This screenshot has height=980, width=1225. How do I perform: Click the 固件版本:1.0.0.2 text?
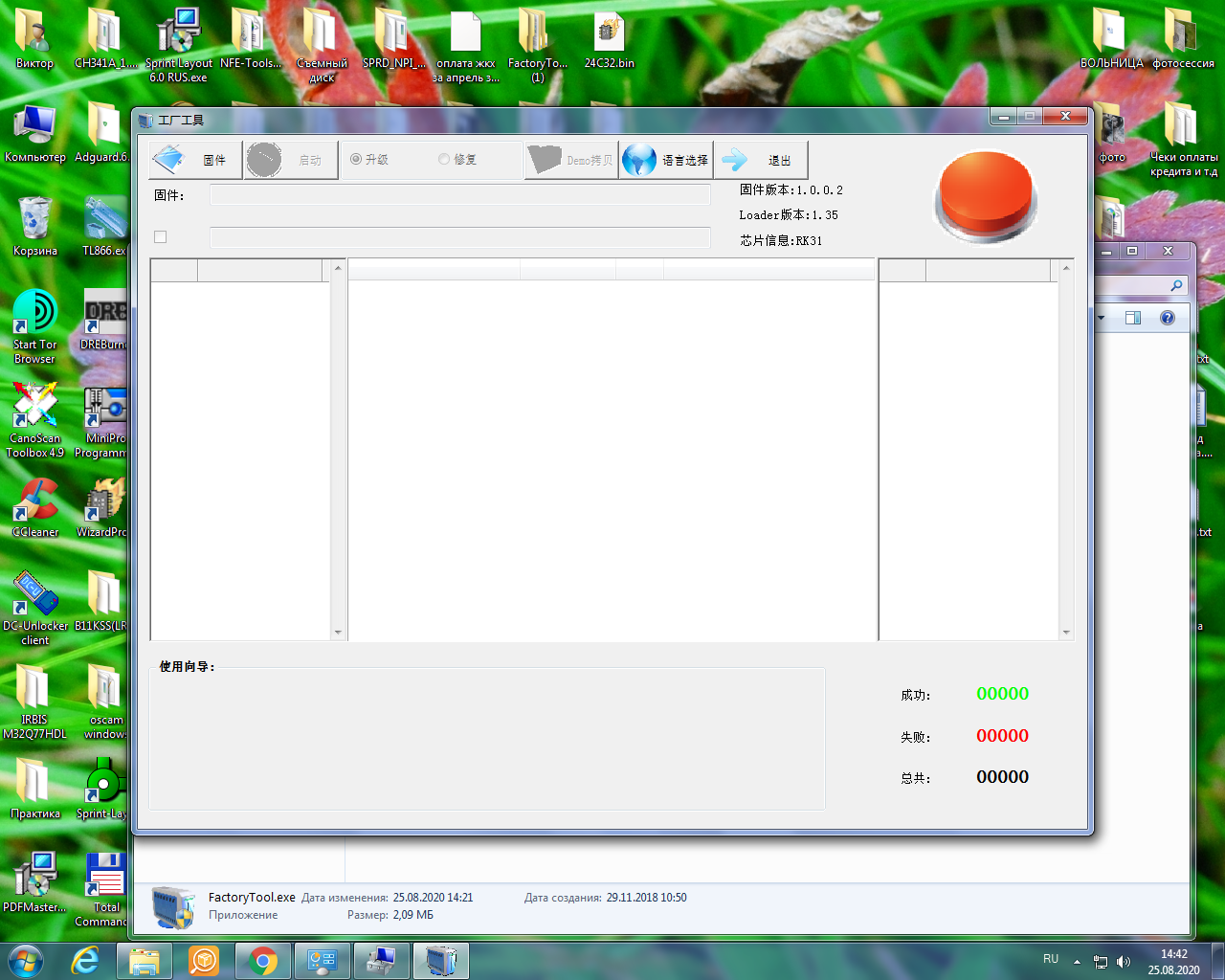click(791, 190)
